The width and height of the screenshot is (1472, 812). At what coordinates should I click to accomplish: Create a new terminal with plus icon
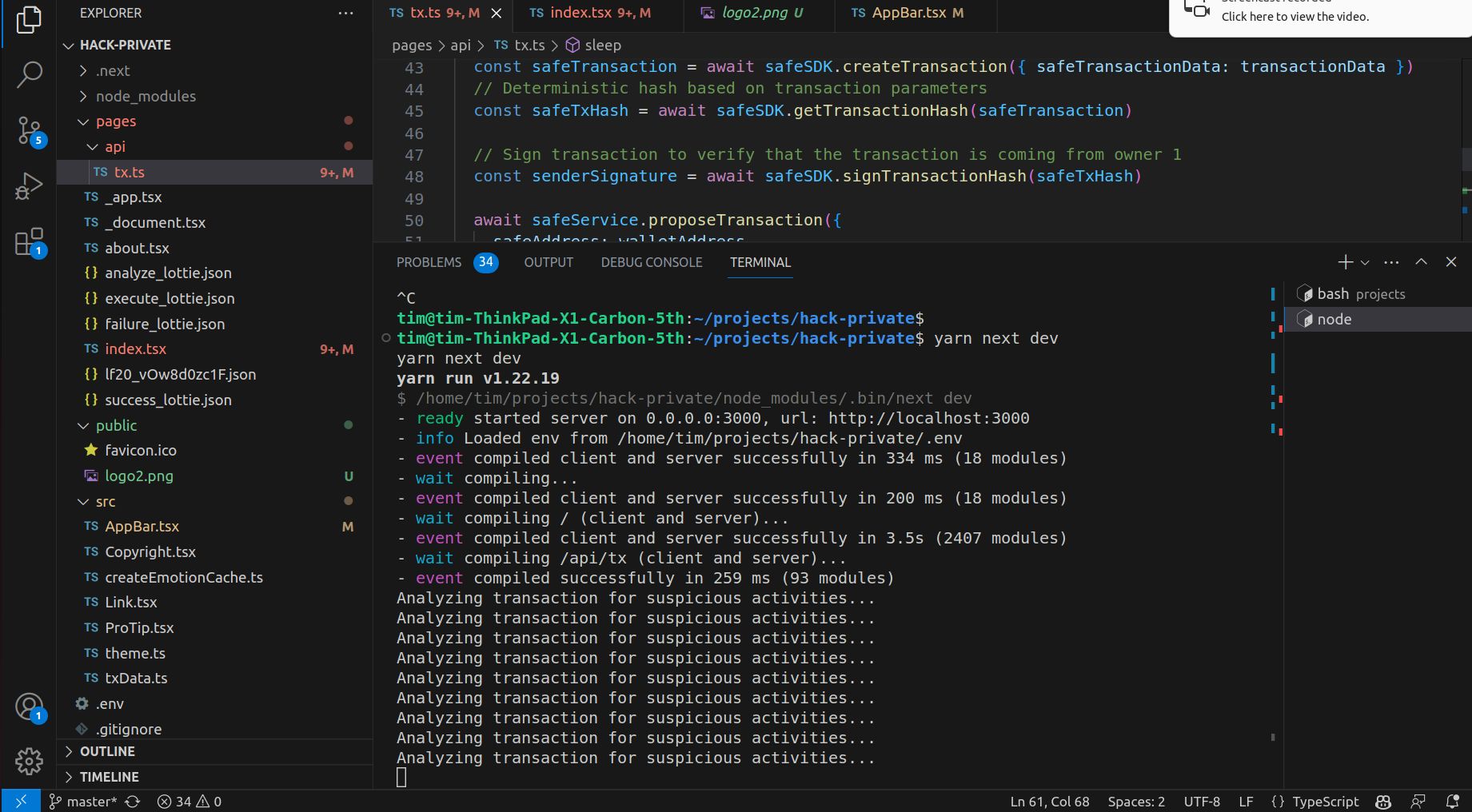[x=1345, y=262]
